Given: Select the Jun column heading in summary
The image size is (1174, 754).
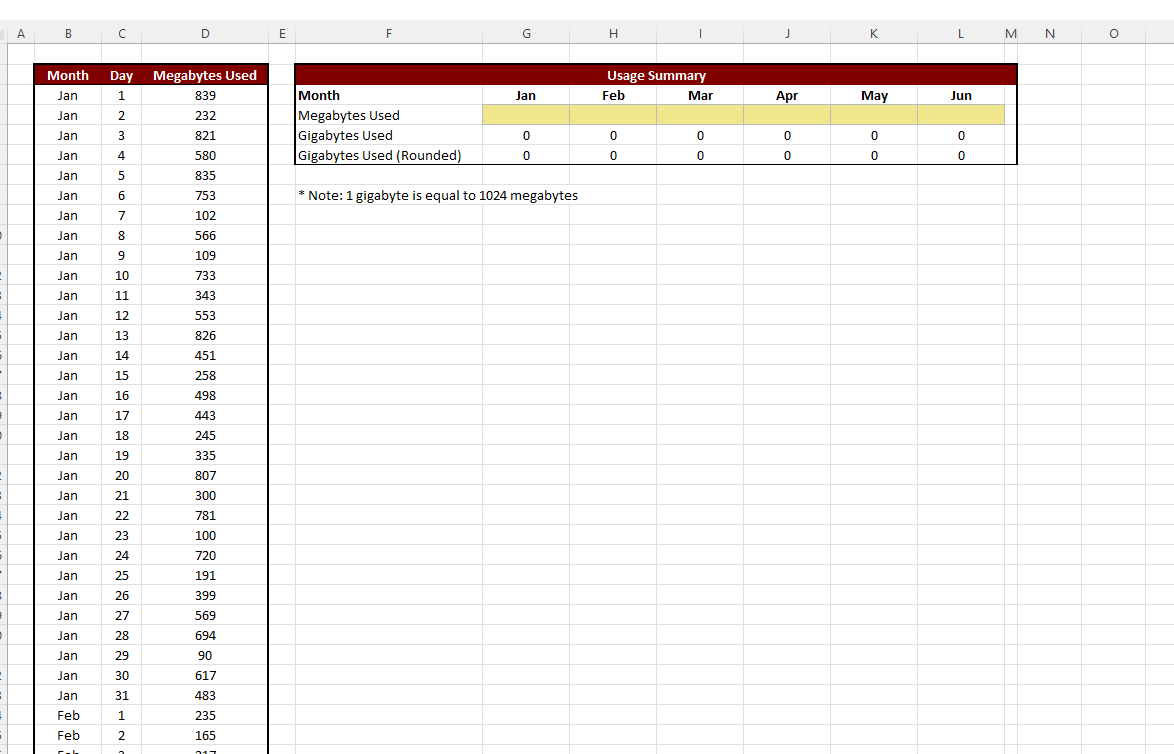Looking at the screenshot, I should tap(961, 95).
